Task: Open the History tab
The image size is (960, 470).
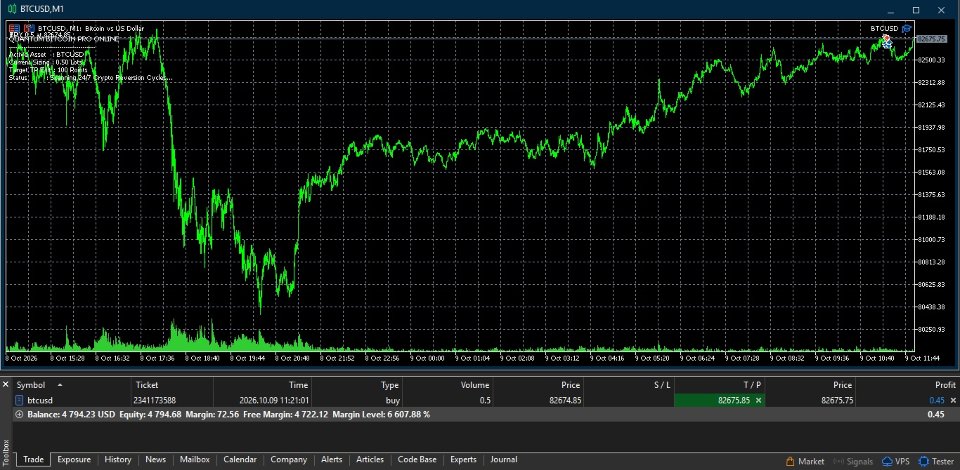Action: click(118, 460)
